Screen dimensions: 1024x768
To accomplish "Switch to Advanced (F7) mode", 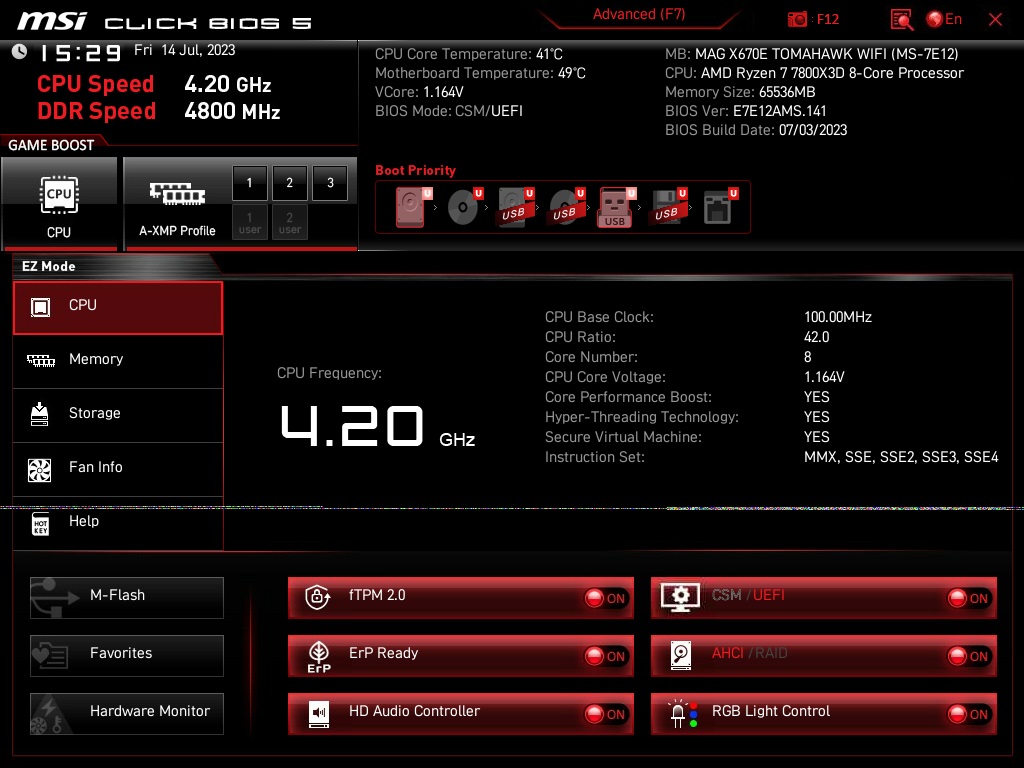I will (639, 14).
